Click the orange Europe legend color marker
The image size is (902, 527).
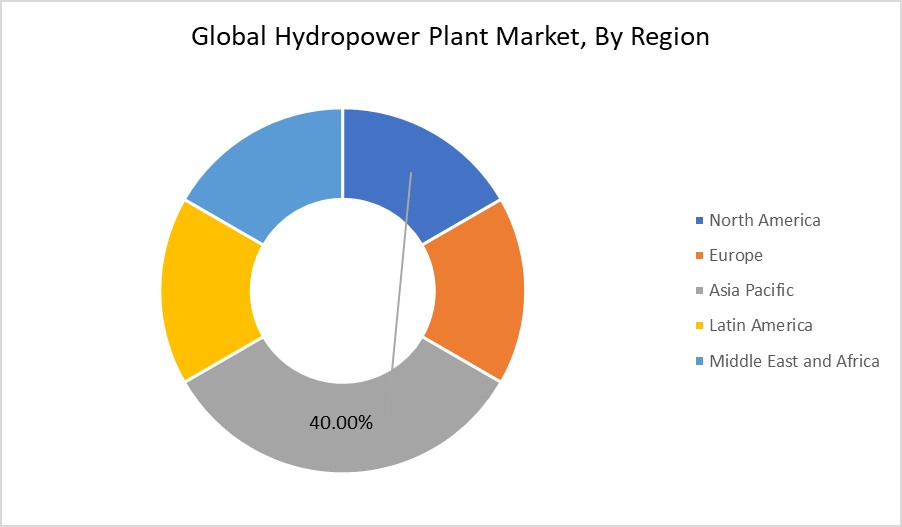pyautogui.click(x=700, y=255)
